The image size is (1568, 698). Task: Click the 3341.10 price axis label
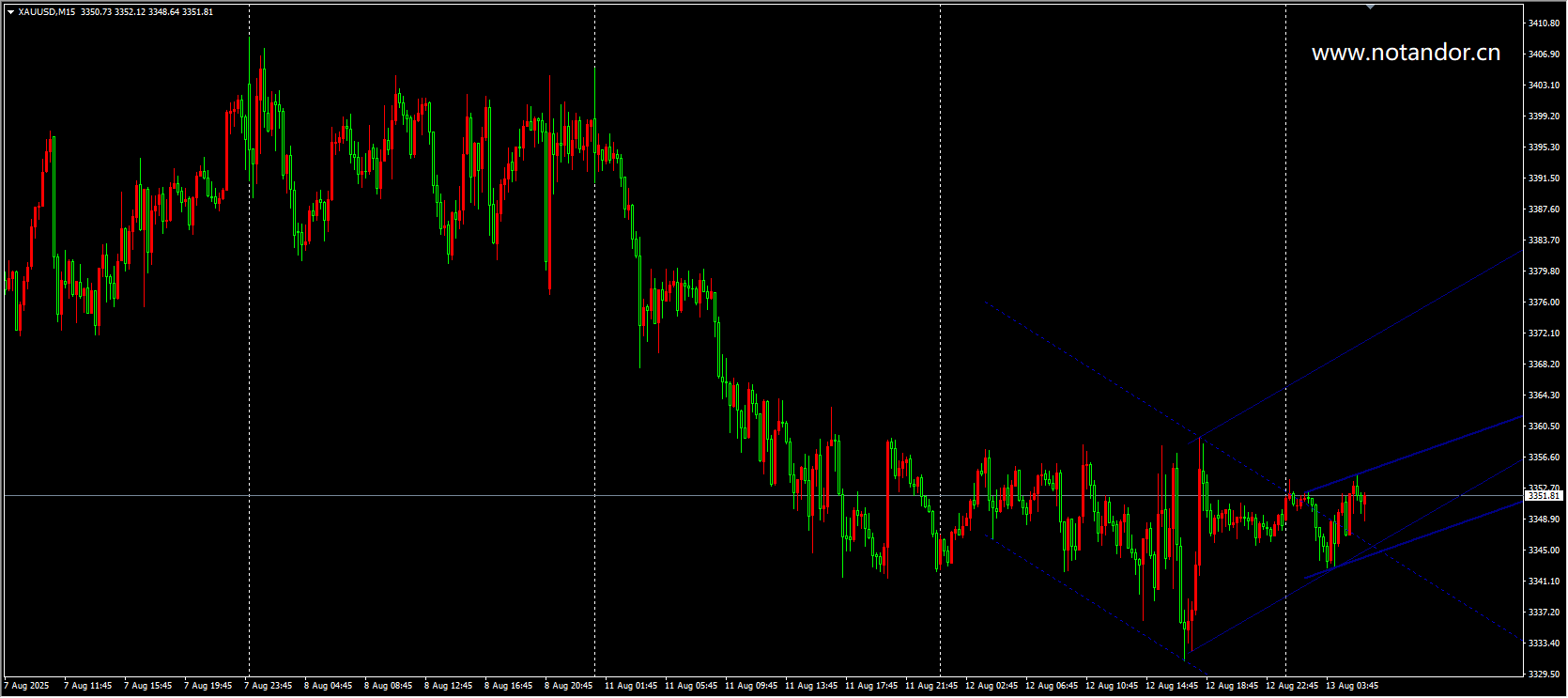pyautogui.click(x=1544, y=582)
